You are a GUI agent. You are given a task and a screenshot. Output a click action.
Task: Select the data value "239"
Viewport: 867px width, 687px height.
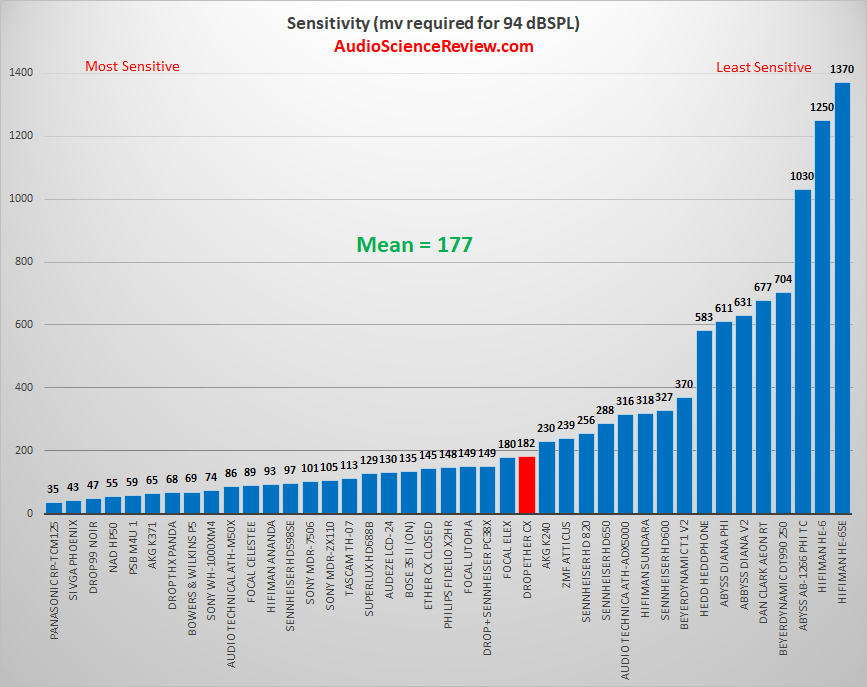click(566, 425)
